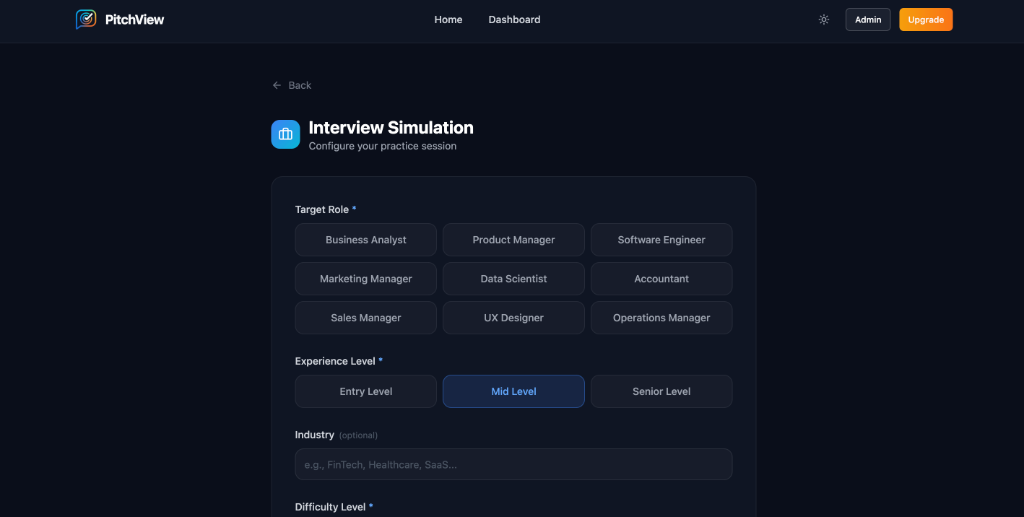This screenshot has height=517, width=1024.
Task: Choose the Data Scientist role
Action: point(513,279)
